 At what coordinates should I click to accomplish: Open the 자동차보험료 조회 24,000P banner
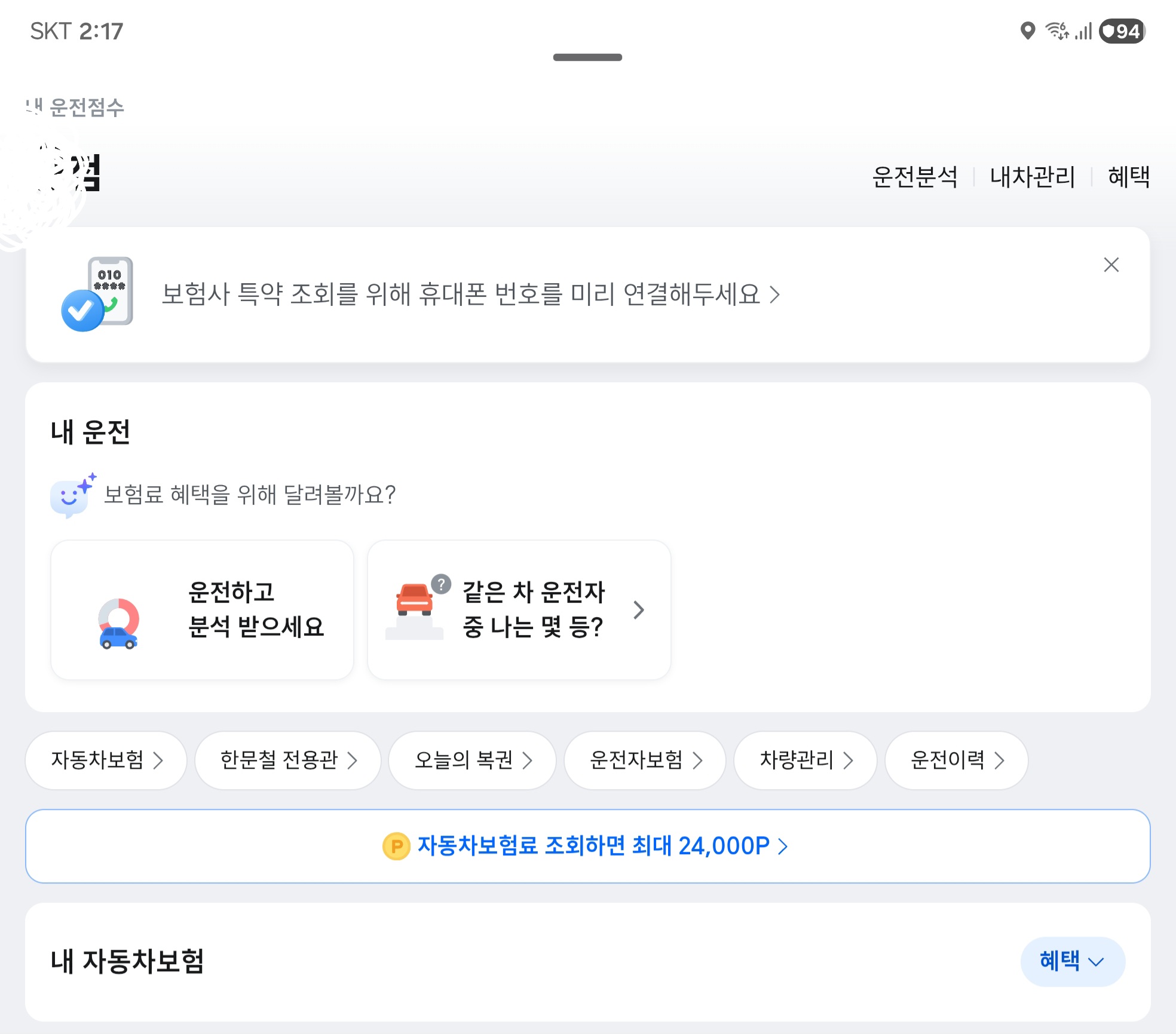588,846
